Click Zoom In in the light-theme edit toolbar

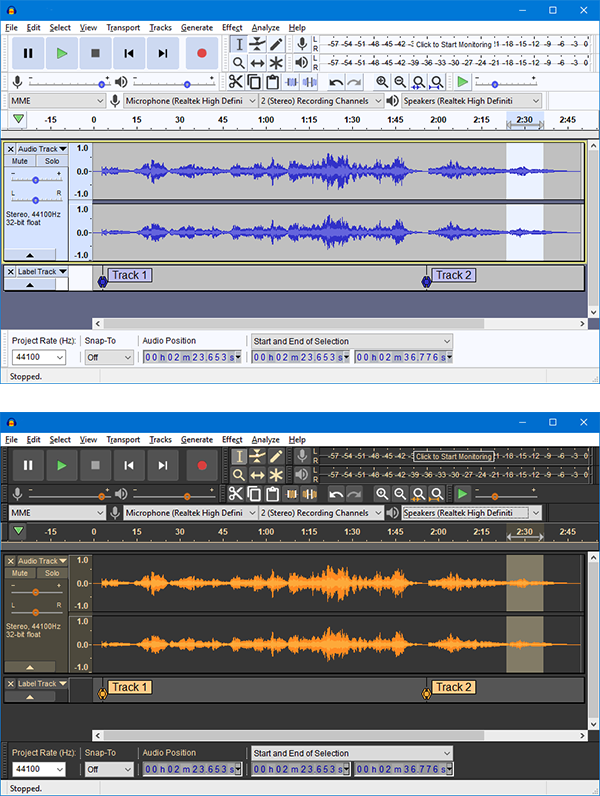pos(382,82)
